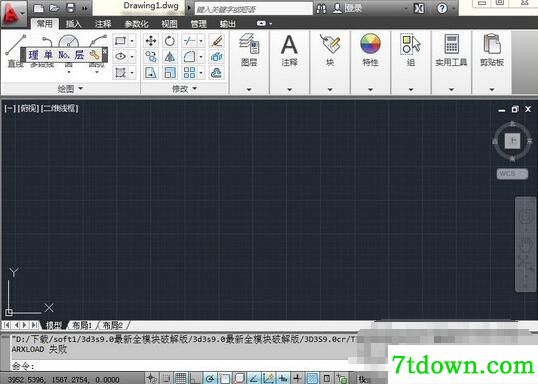The image size is (538, 384).
Task: Toggle Infer Constraints in status bar
Action: 151,378
